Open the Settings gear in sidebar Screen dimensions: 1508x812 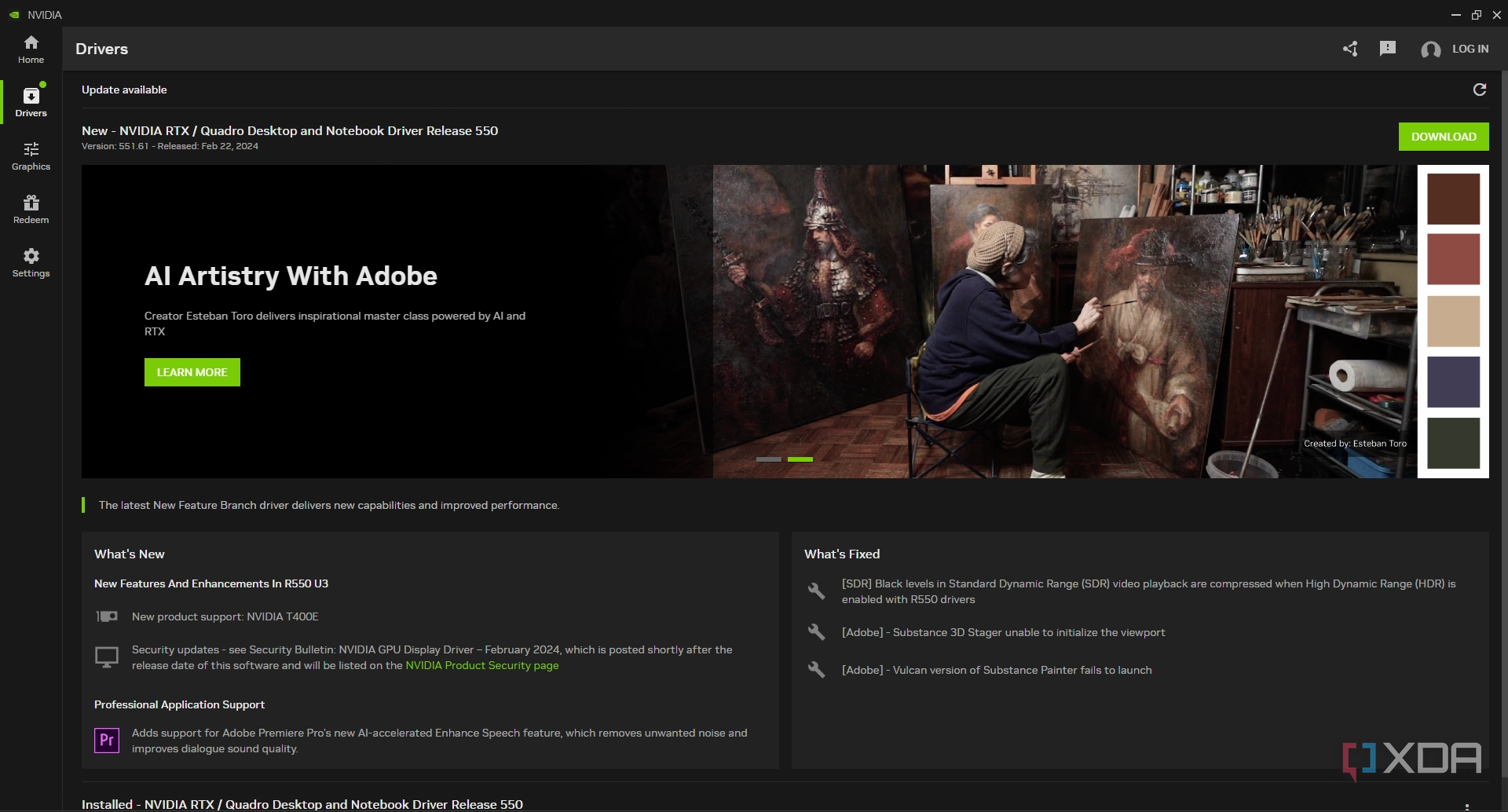click(31, 262)
